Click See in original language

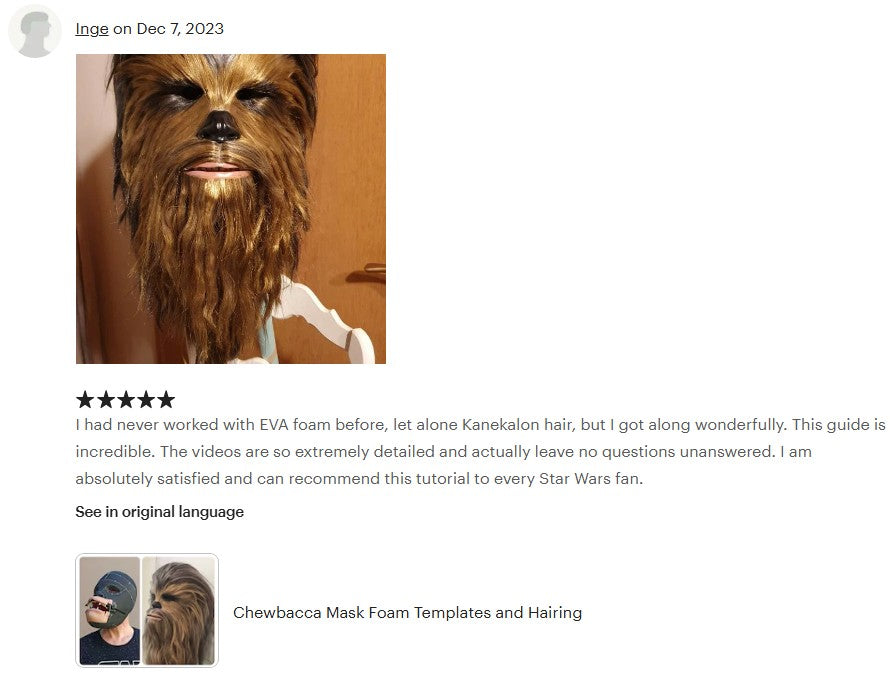[x=159, y=511]
